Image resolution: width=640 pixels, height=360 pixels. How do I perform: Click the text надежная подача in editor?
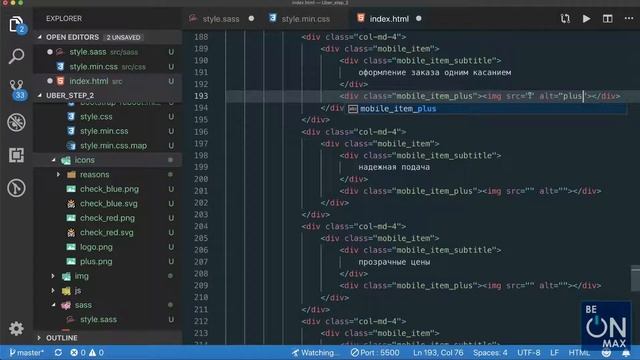pyautogui.click(x=393, y=167)
